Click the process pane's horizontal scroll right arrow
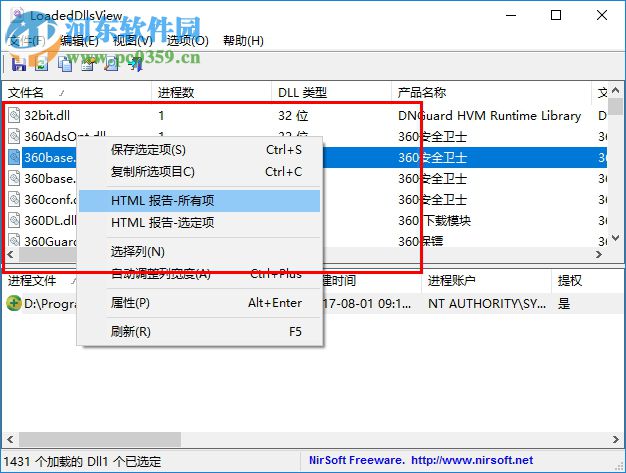Viewport: 626px width, 473px height. [x=616, y=439]
